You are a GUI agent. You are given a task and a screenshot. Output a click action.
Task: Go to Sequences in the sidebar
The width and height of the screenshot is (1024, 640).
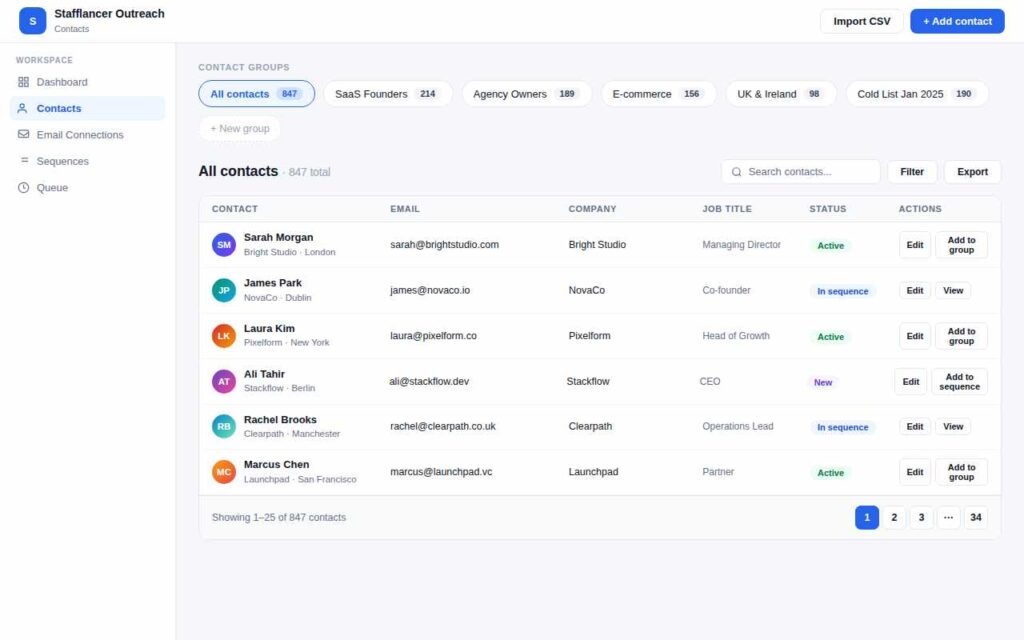[88, 161]
